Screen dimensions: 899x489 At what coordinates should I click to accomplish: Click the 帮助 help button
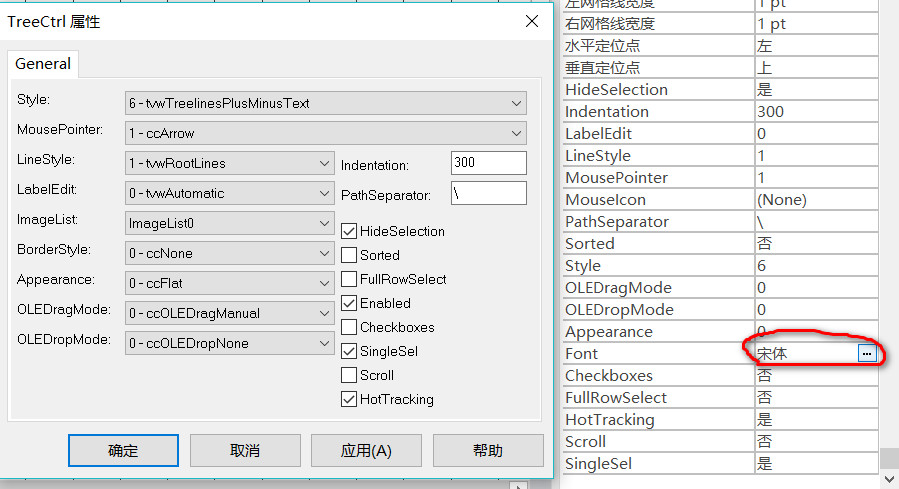488,451
